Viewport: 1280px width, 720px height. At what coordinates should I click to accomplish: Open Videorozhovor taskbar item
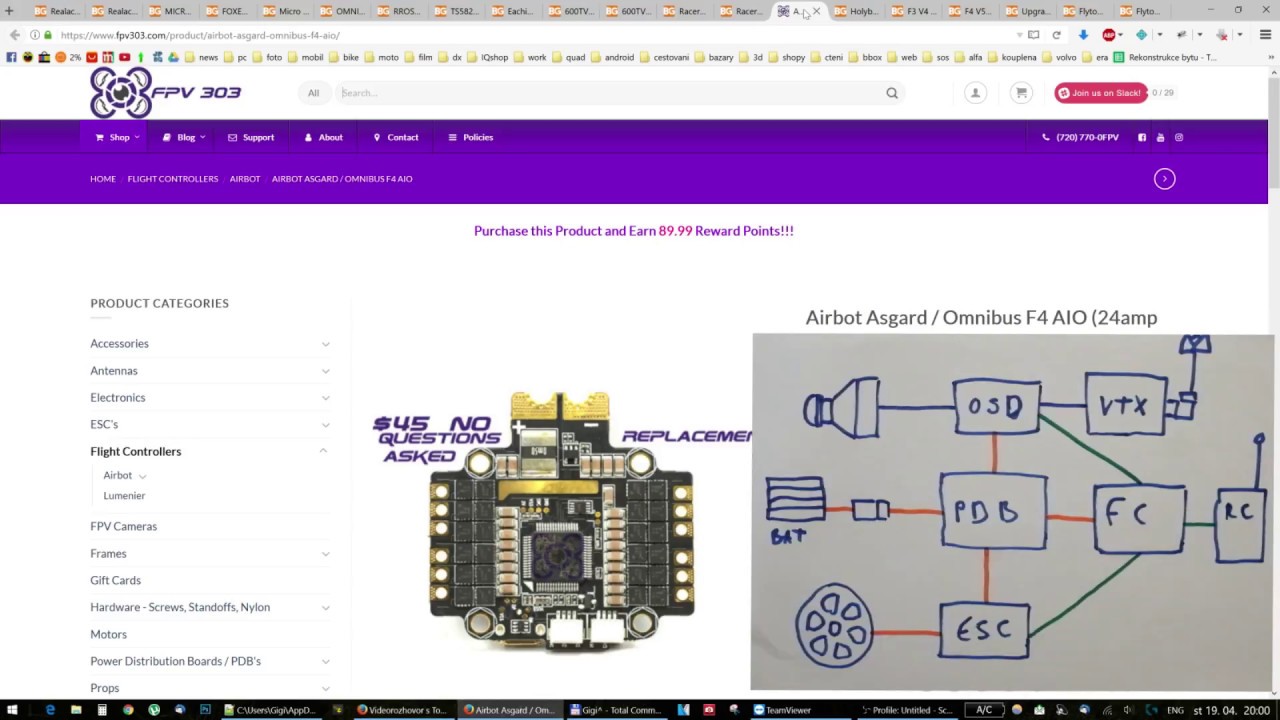coord(402,710)
